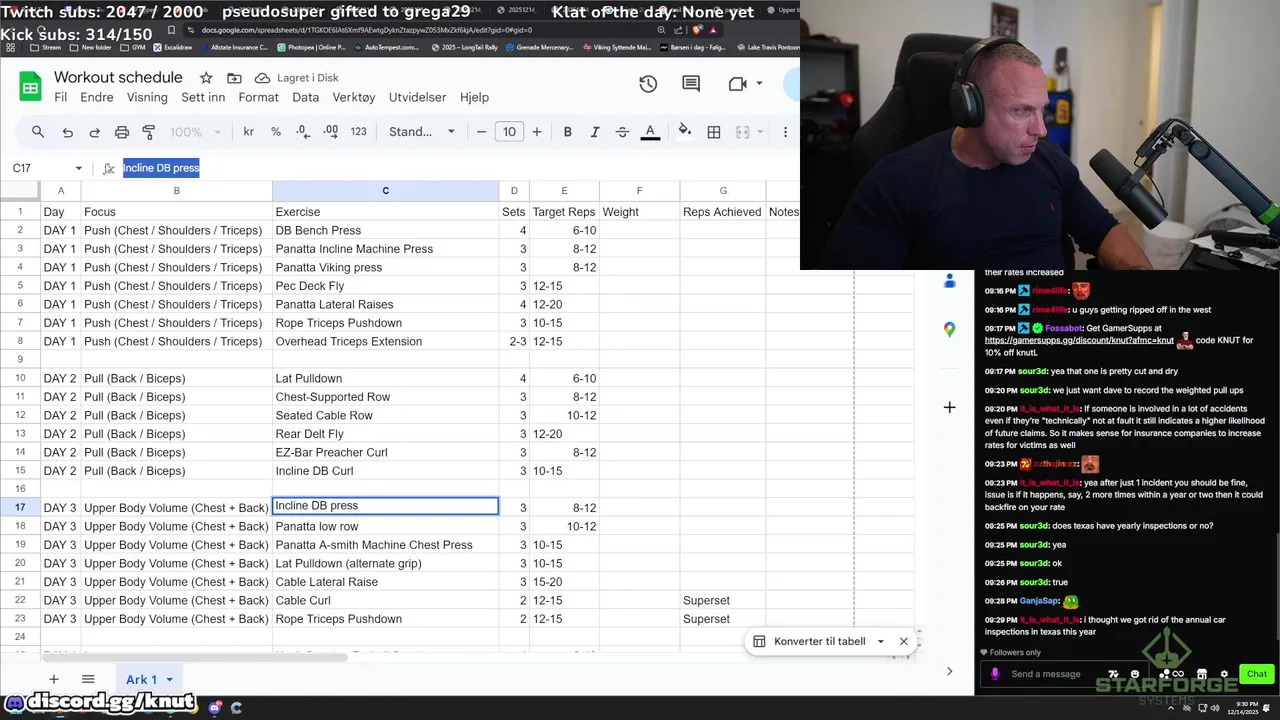
Task: Open the Hjelp menu
Action: [474, 97]
